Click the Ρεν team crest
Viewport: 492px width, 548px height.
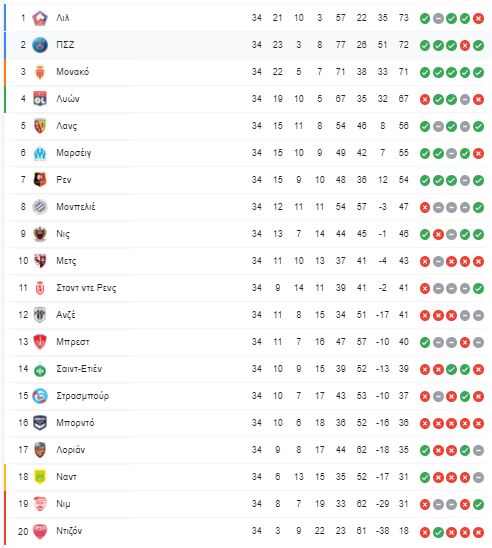(40, 180)
